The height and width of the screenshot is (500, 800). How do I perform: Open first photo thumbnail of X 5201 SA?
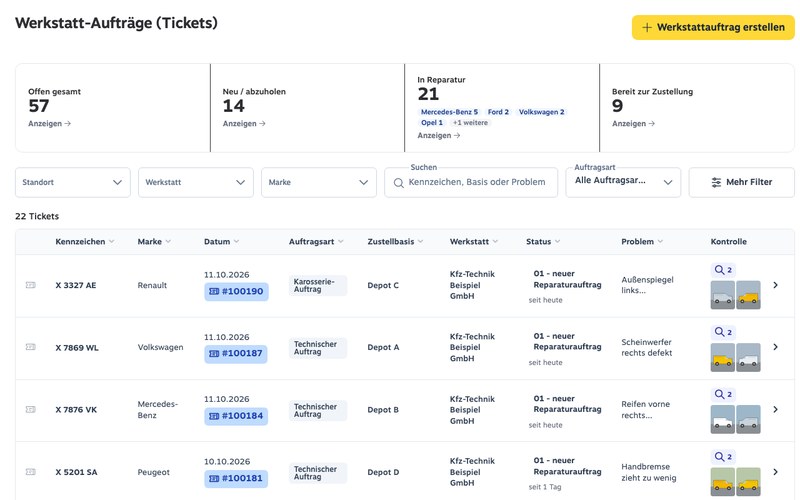click(722, 482)
